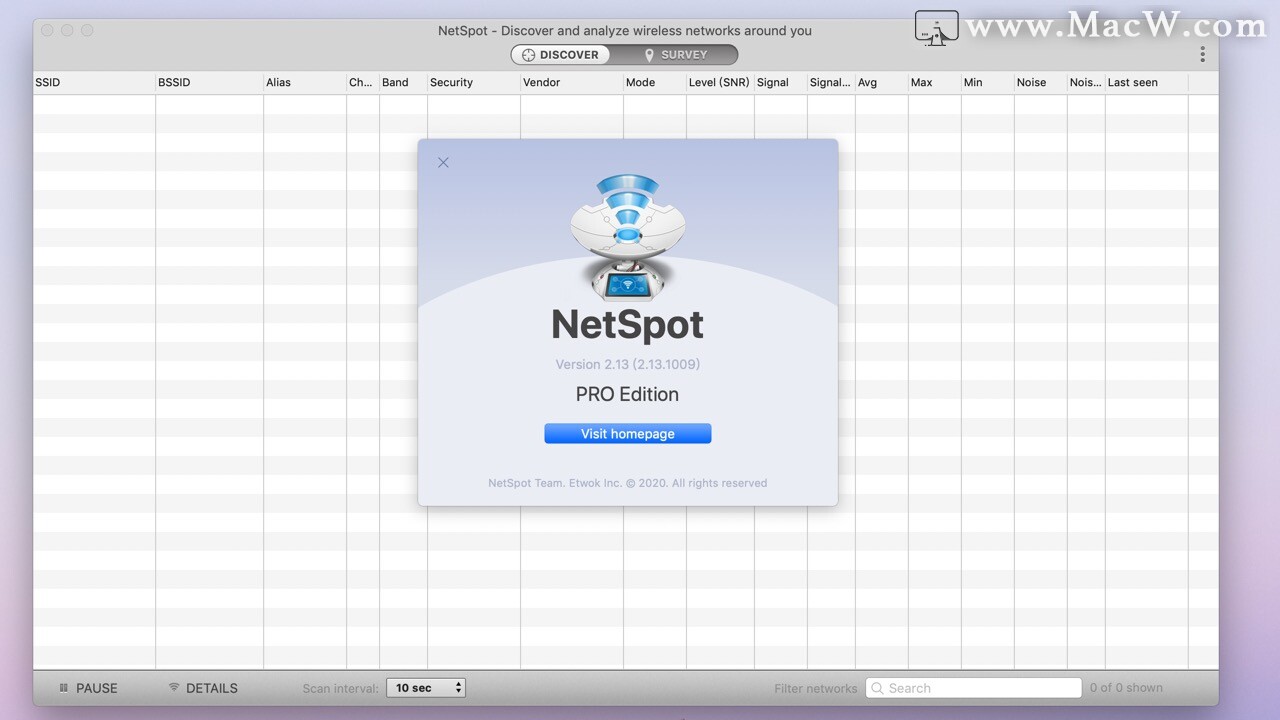1280x720 pixels.
Task: Click the Visit homepage button
Action: 627,433
